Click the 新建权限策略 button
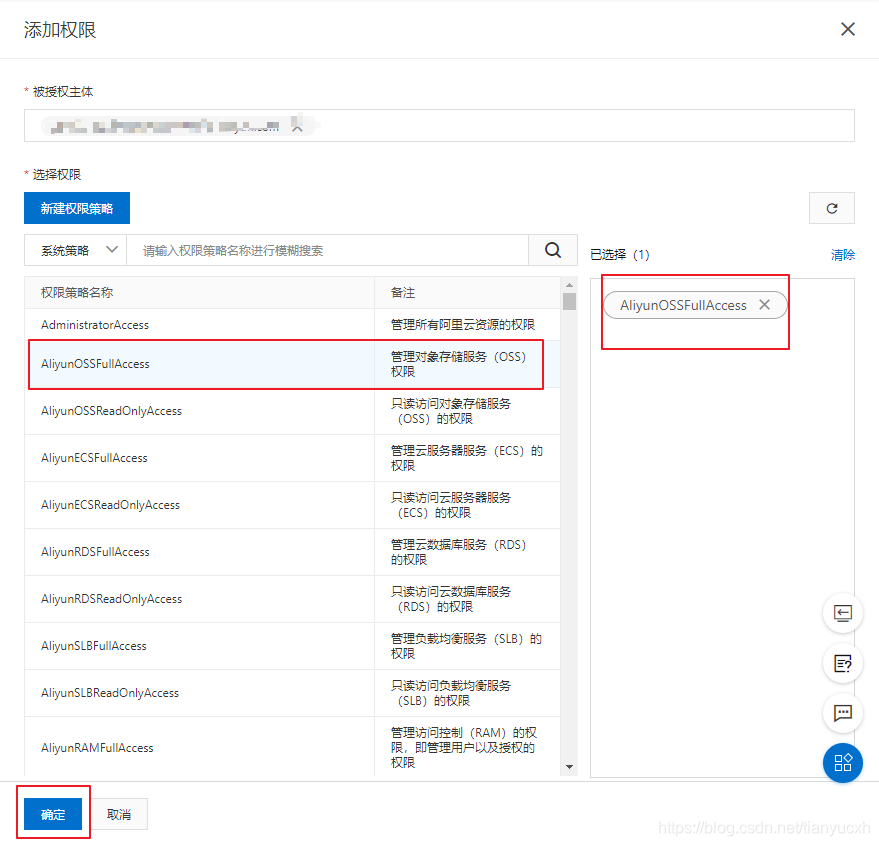879x846 pixels. 77,208
